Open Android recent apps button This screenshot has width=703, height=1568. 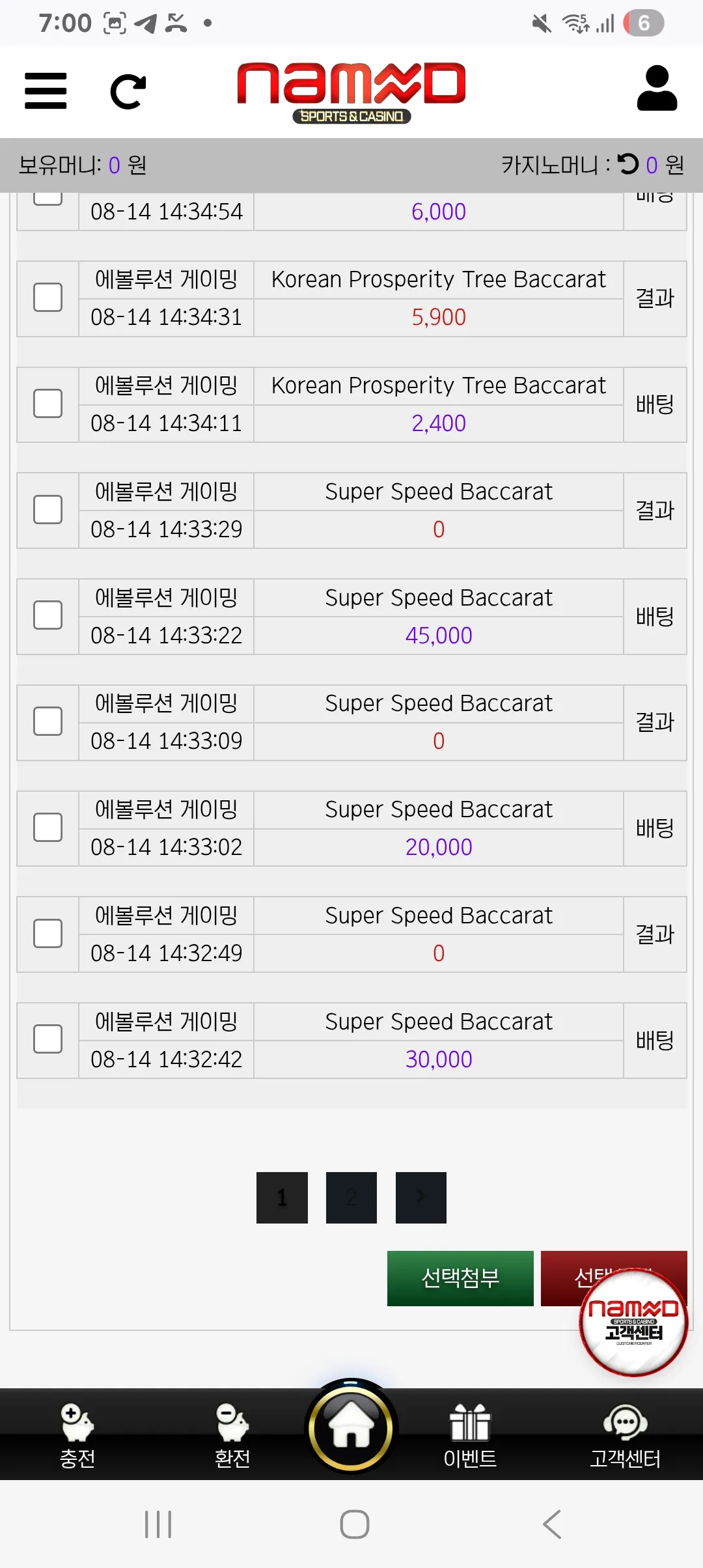(x=158, y=1524)
